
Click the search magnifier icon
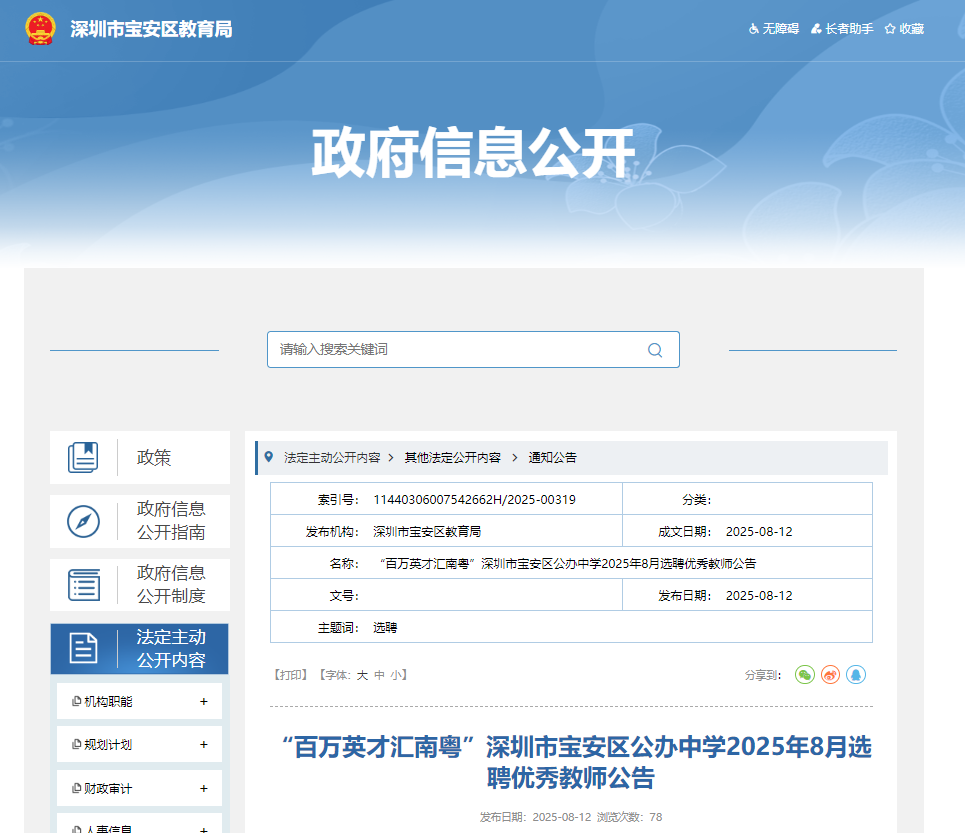(655, 350)
